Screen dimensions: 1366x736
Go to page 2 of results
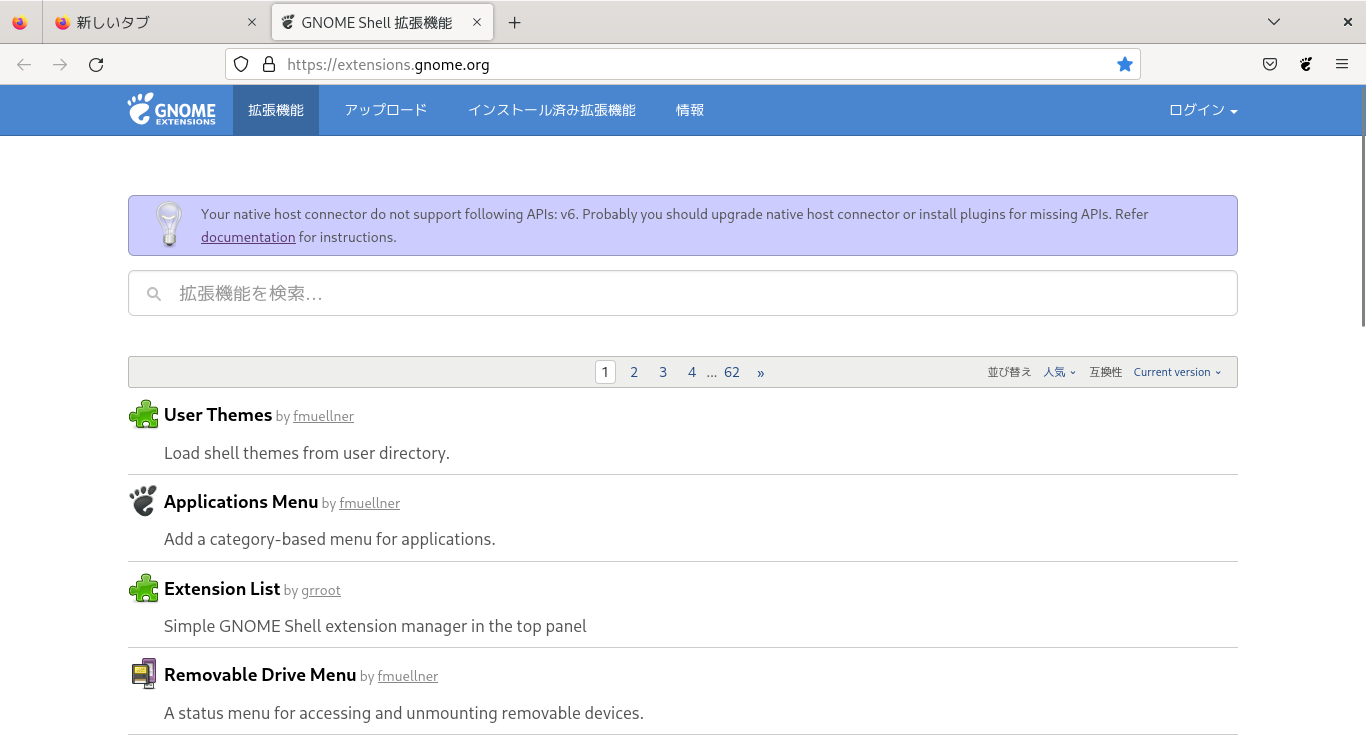click(634, 372)
